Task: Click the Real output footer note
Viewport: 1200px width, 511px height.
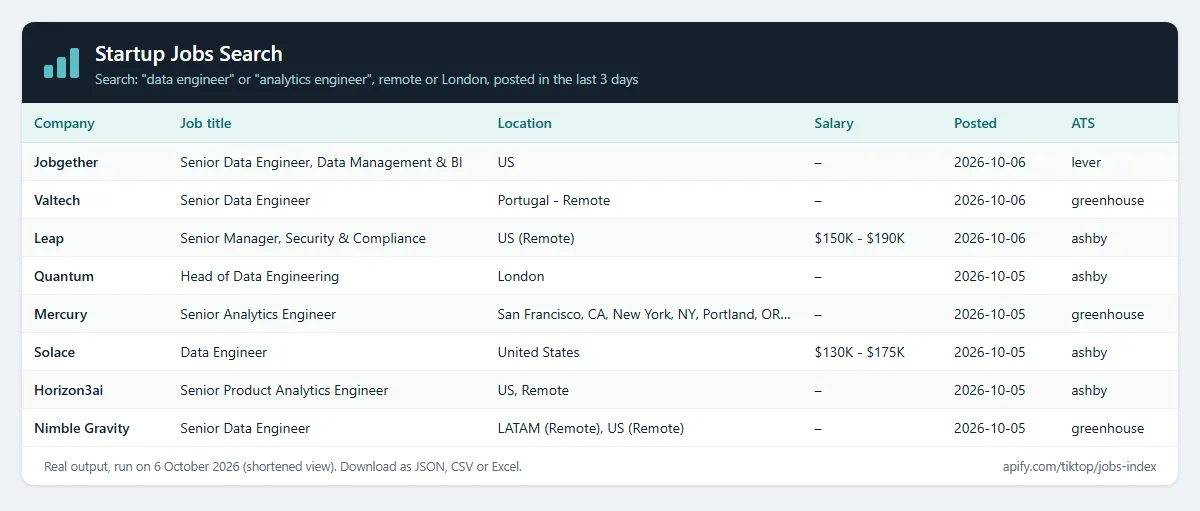Action: pos(283,466)
